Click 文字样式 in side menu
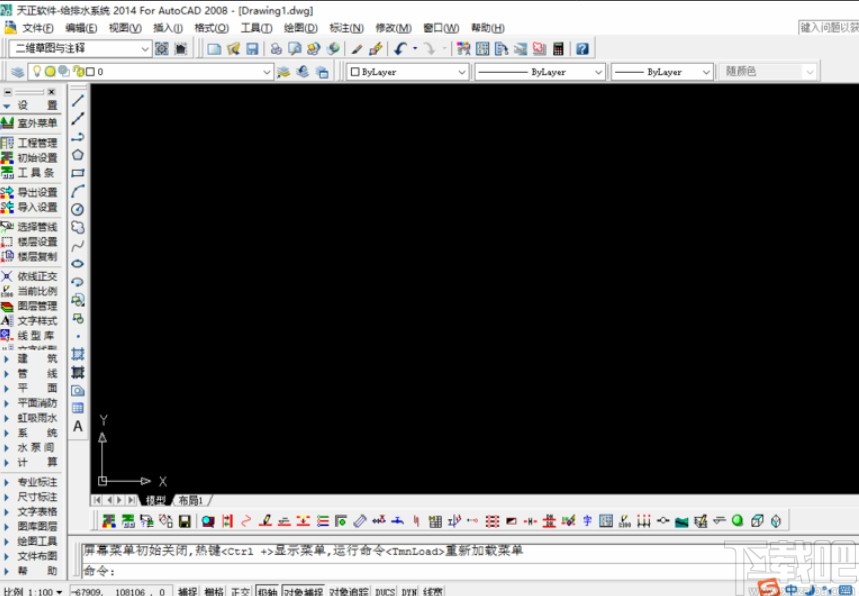The image size is (859, 596). click(x=31, y=320)
